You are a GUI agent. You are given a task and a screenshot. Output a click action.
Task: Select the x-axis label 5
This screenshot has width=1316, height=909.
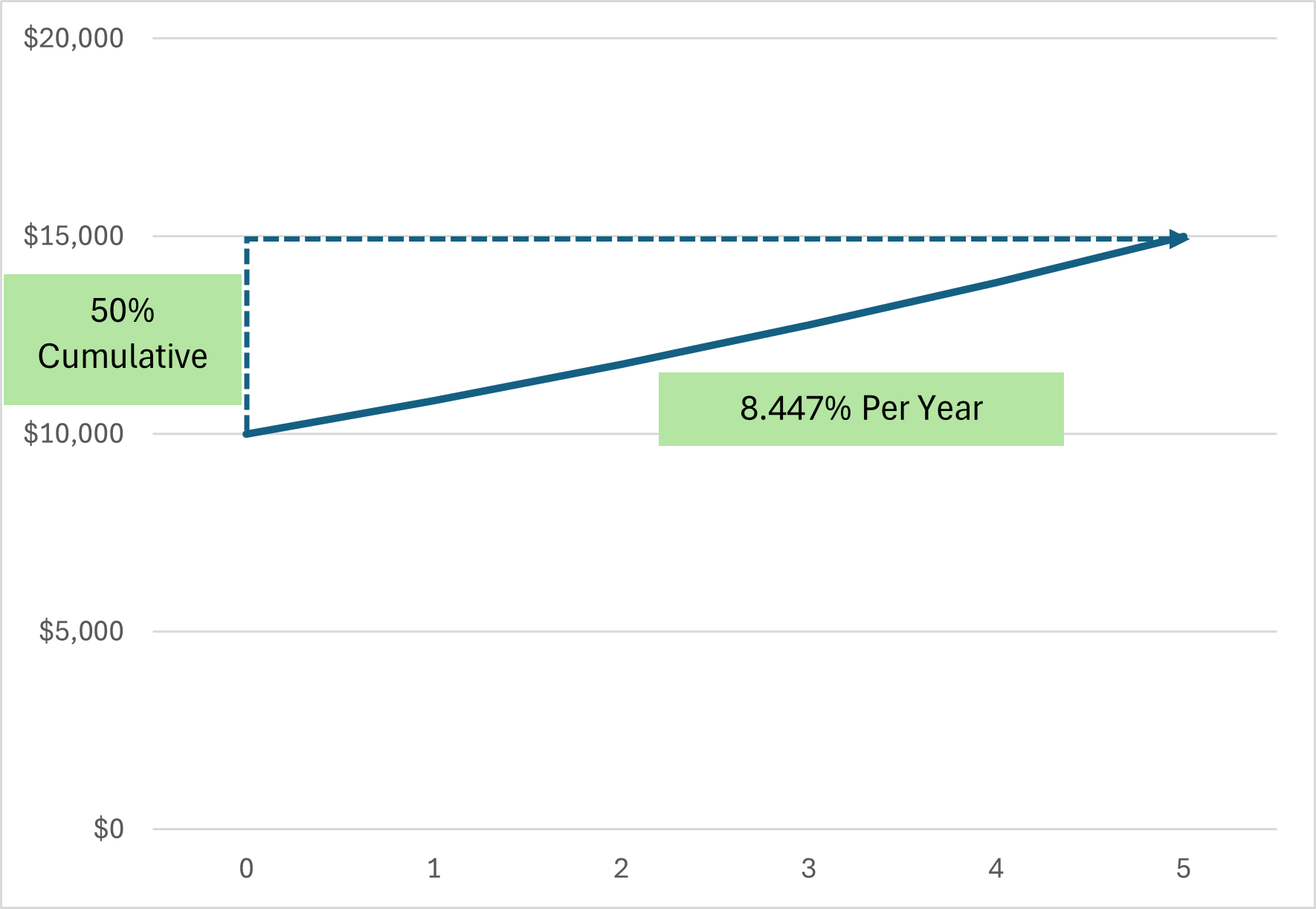point(1184,868)
